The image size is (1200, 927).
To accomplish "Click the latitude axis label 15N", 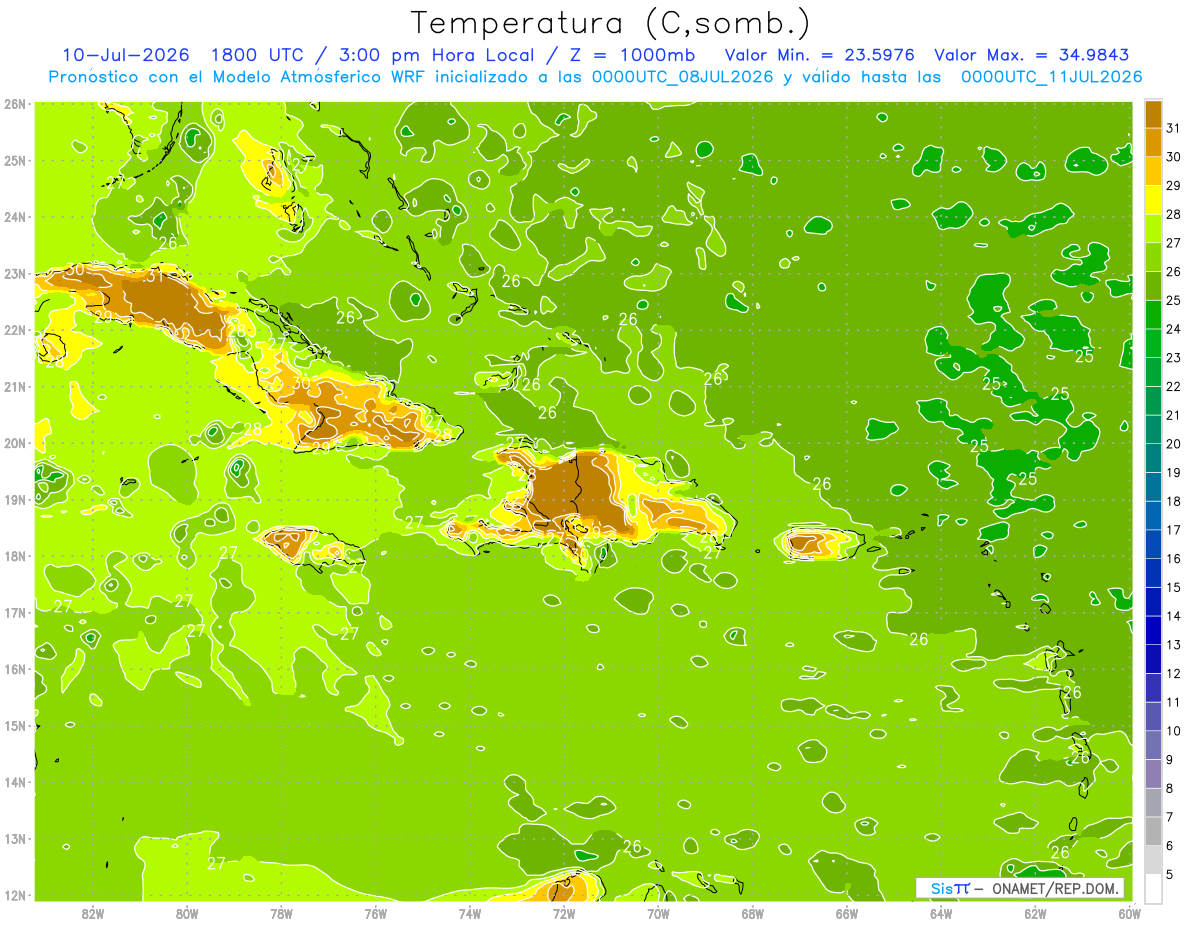I will coord(15,725).
